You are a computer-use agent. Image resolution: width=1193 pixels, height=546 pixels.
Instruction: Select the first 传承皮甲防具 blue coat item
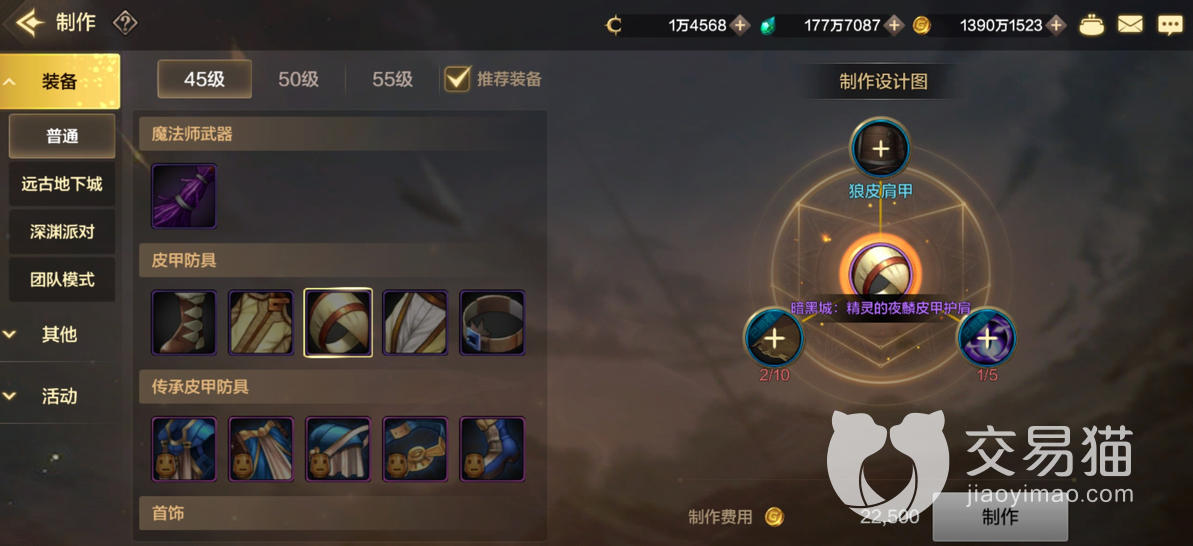point(184,449)
